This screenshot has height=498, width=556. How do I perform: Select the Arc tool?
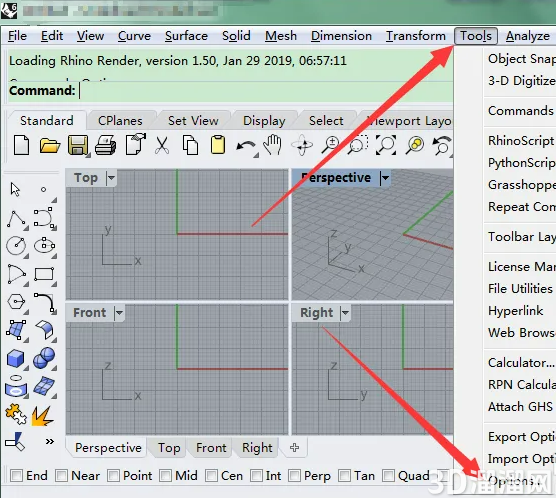(x=16, y=274)
